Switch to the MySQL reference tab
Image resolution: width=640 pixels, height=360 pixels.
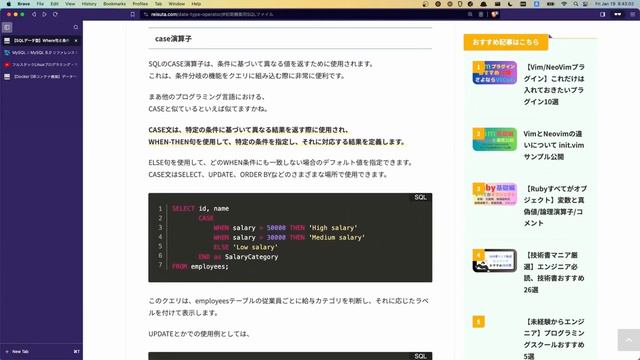click(40, 53)
